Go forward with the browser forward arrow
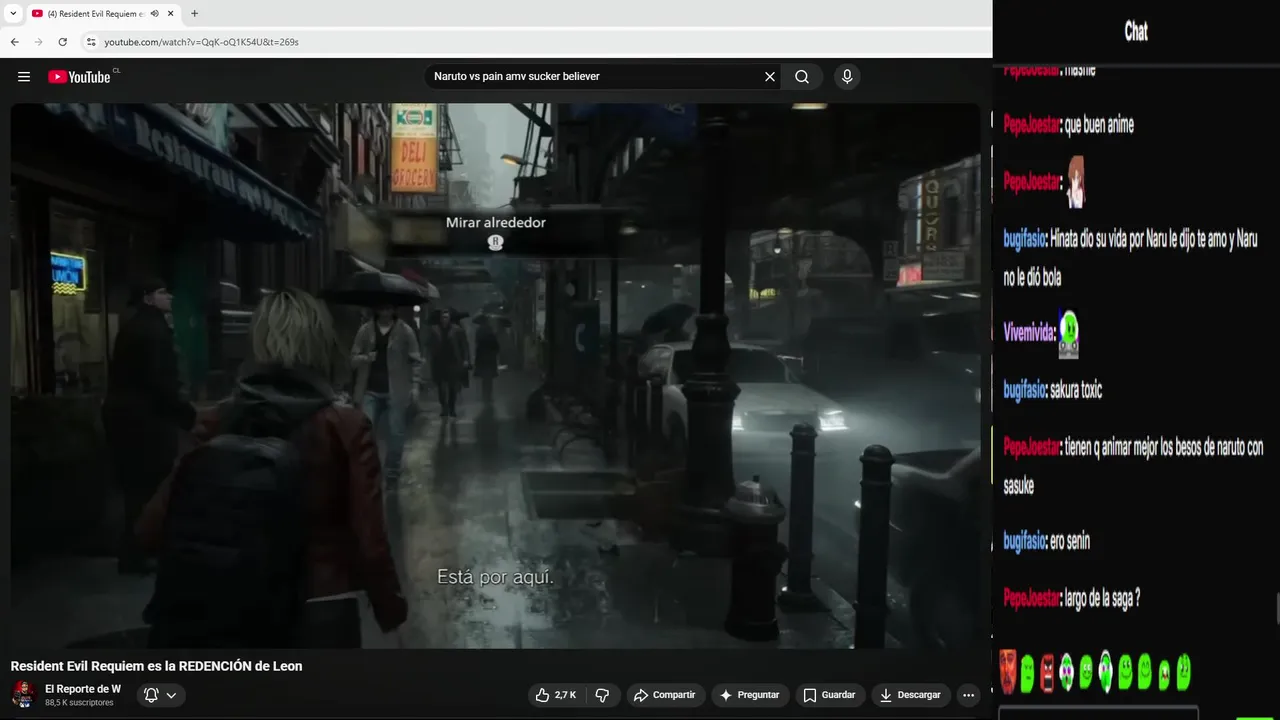The width and height of the screenshot is (1280, 720). click(38, 42)
